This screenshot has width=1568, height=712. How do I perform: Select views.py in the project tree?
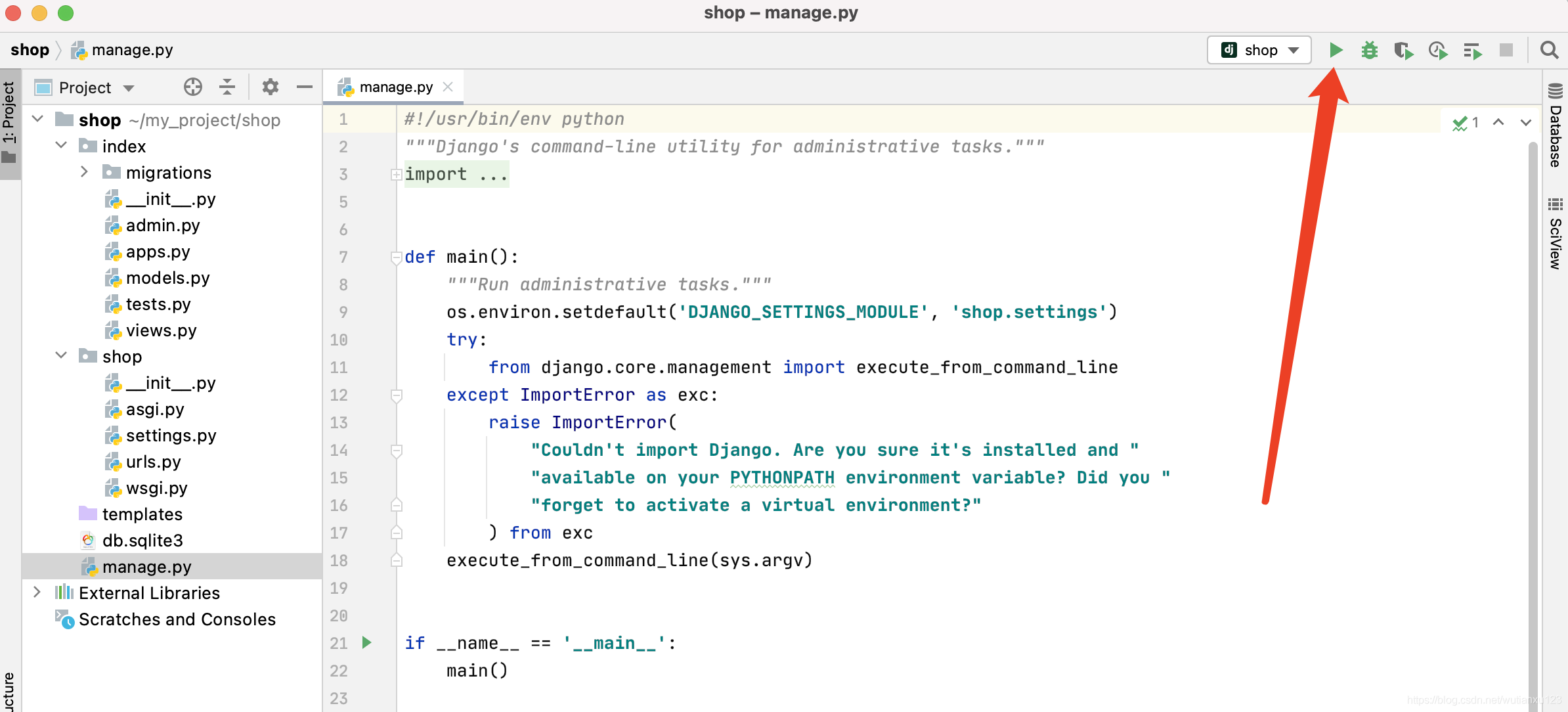(161, 330)
